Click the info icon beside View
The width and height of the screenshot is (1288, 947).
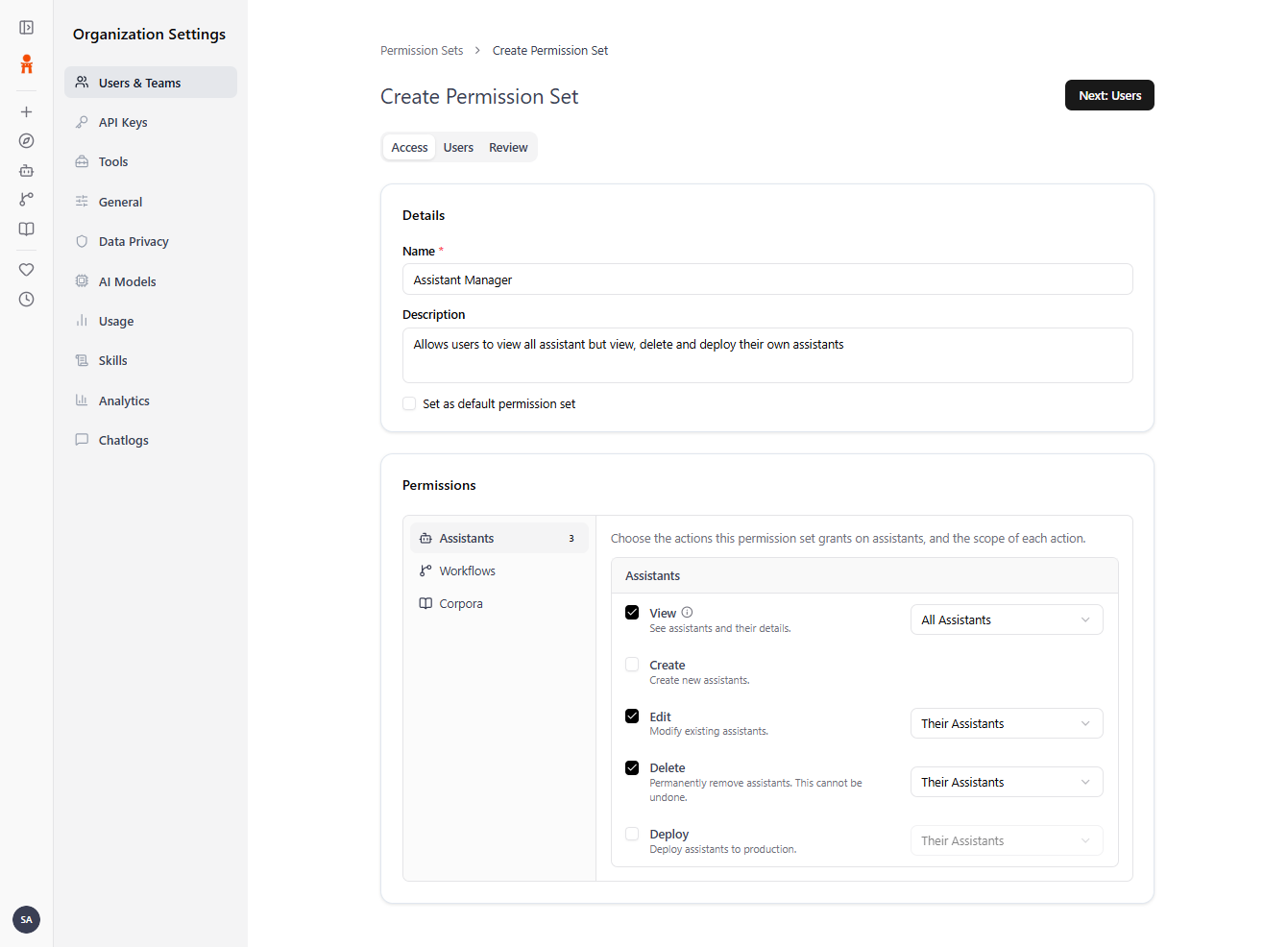[x=687, y=613]
